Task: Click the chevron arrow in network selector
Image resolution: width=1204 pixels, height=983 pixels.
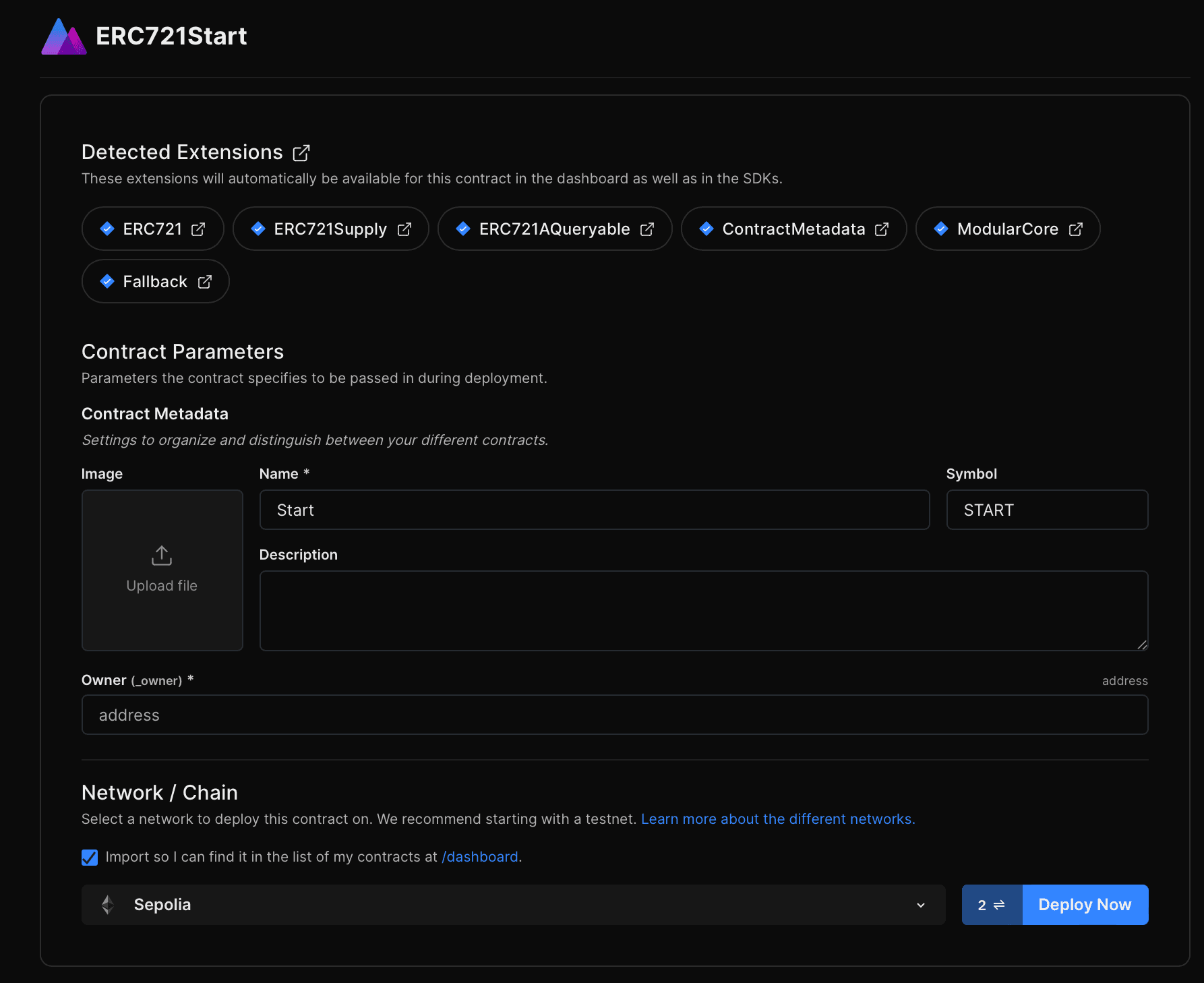Action: point(921,905)
